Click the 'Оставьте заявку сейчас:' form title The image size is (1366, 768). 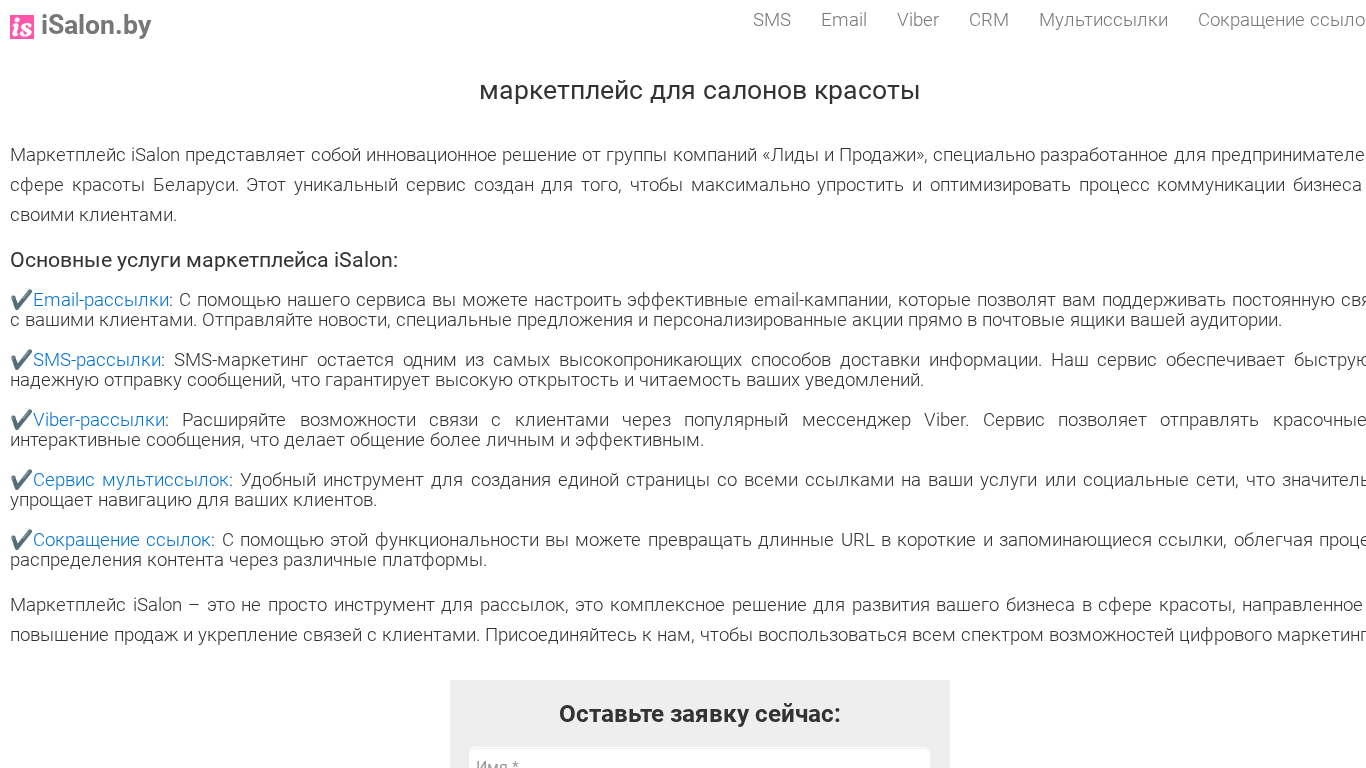(x=700, y=714)
